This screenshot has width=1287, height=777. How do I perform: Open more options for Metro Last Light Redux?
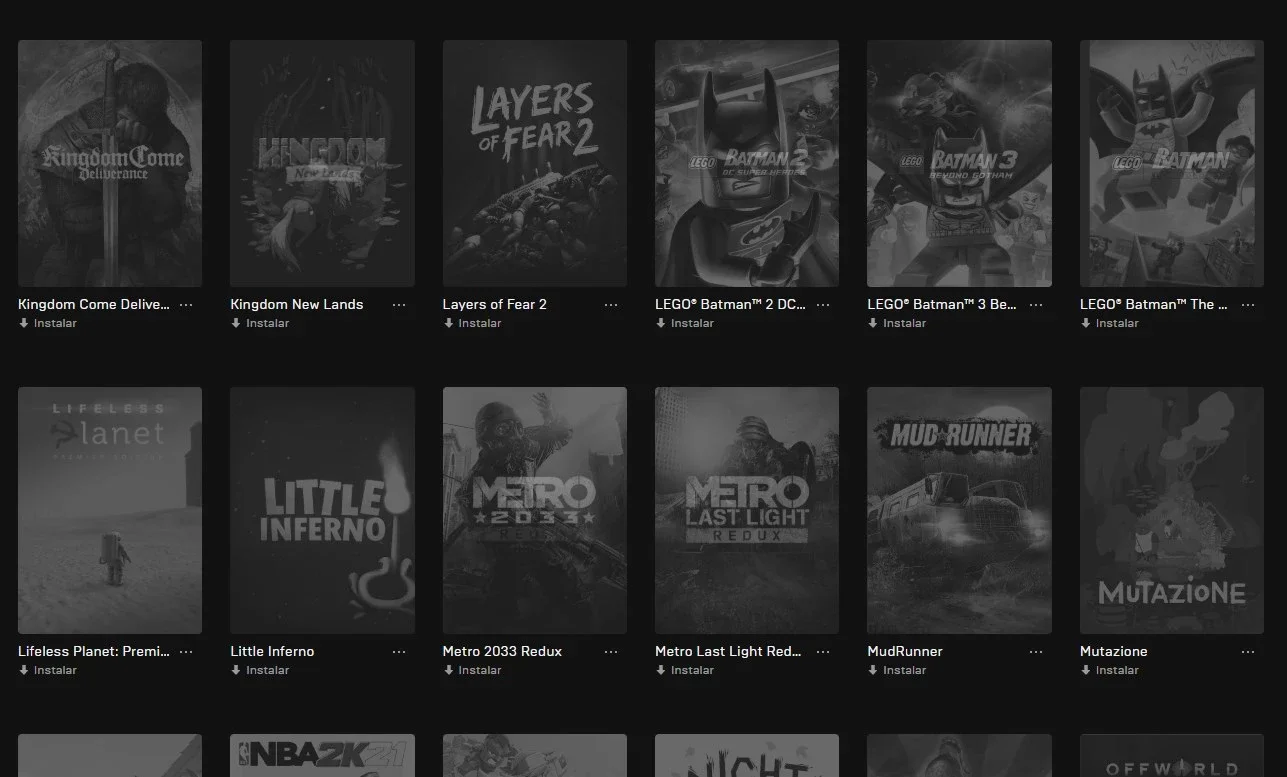tap(823, 651)
